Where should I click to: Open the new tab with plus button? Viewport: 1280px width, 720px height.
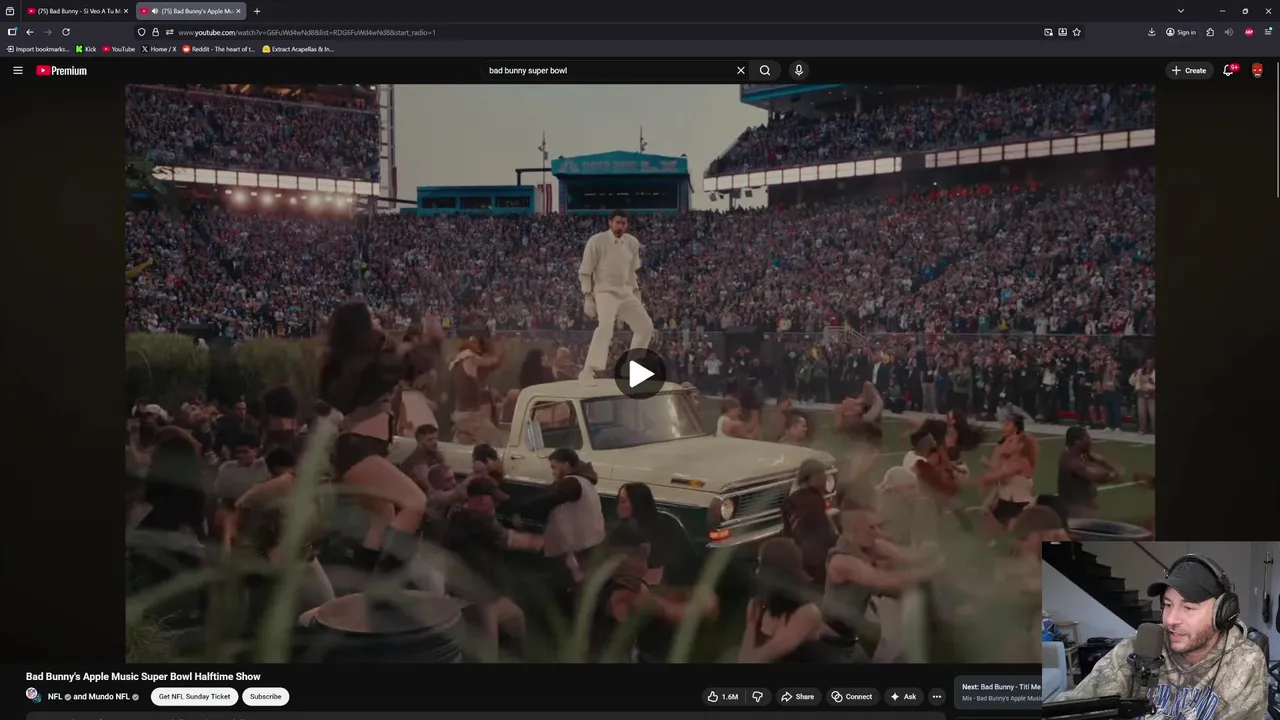click(x=257, y=11)
